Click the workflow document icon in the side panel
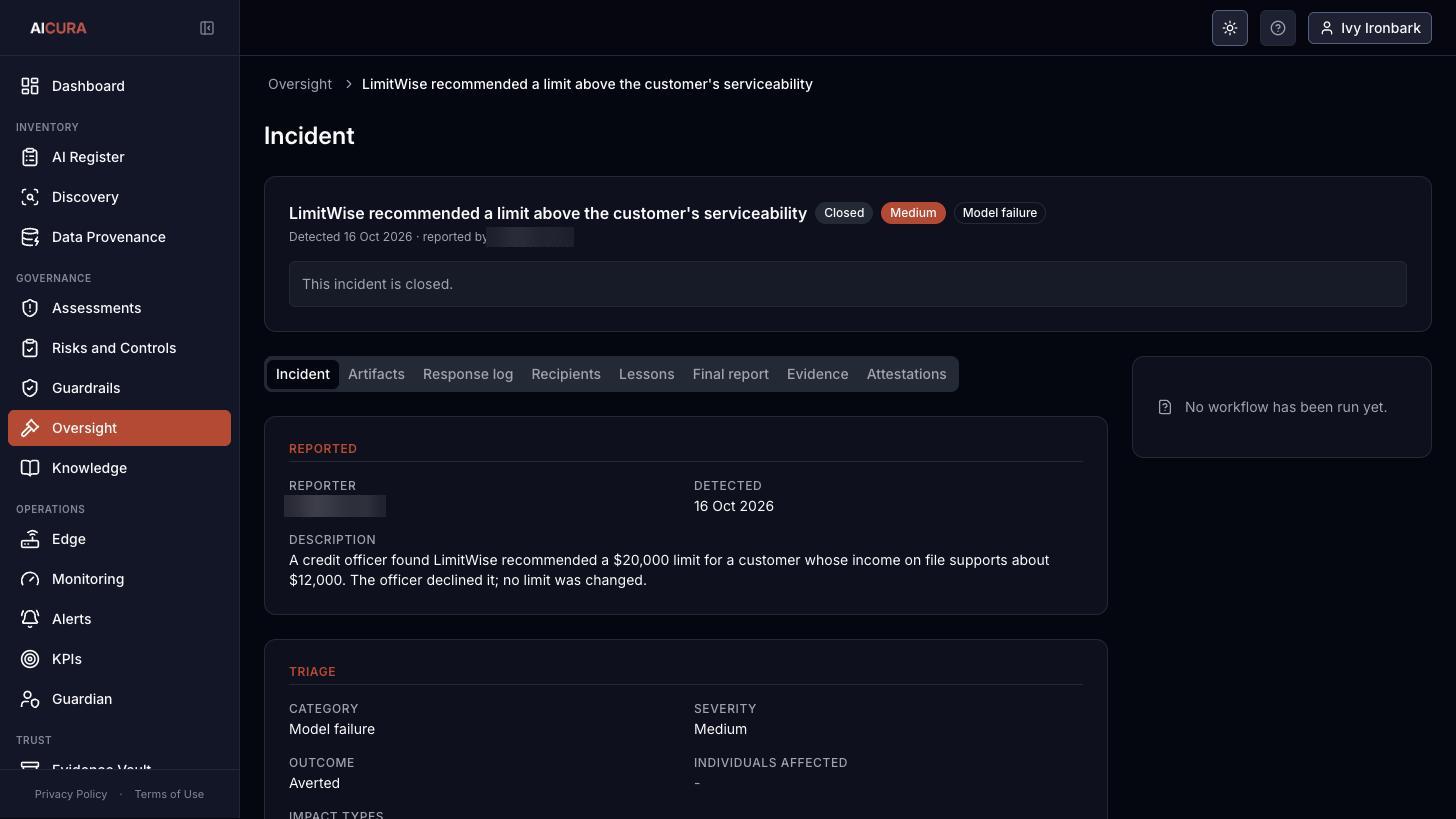This screenshot has height=819, width=1456. pyautogui.click(x=1165, y=407)
